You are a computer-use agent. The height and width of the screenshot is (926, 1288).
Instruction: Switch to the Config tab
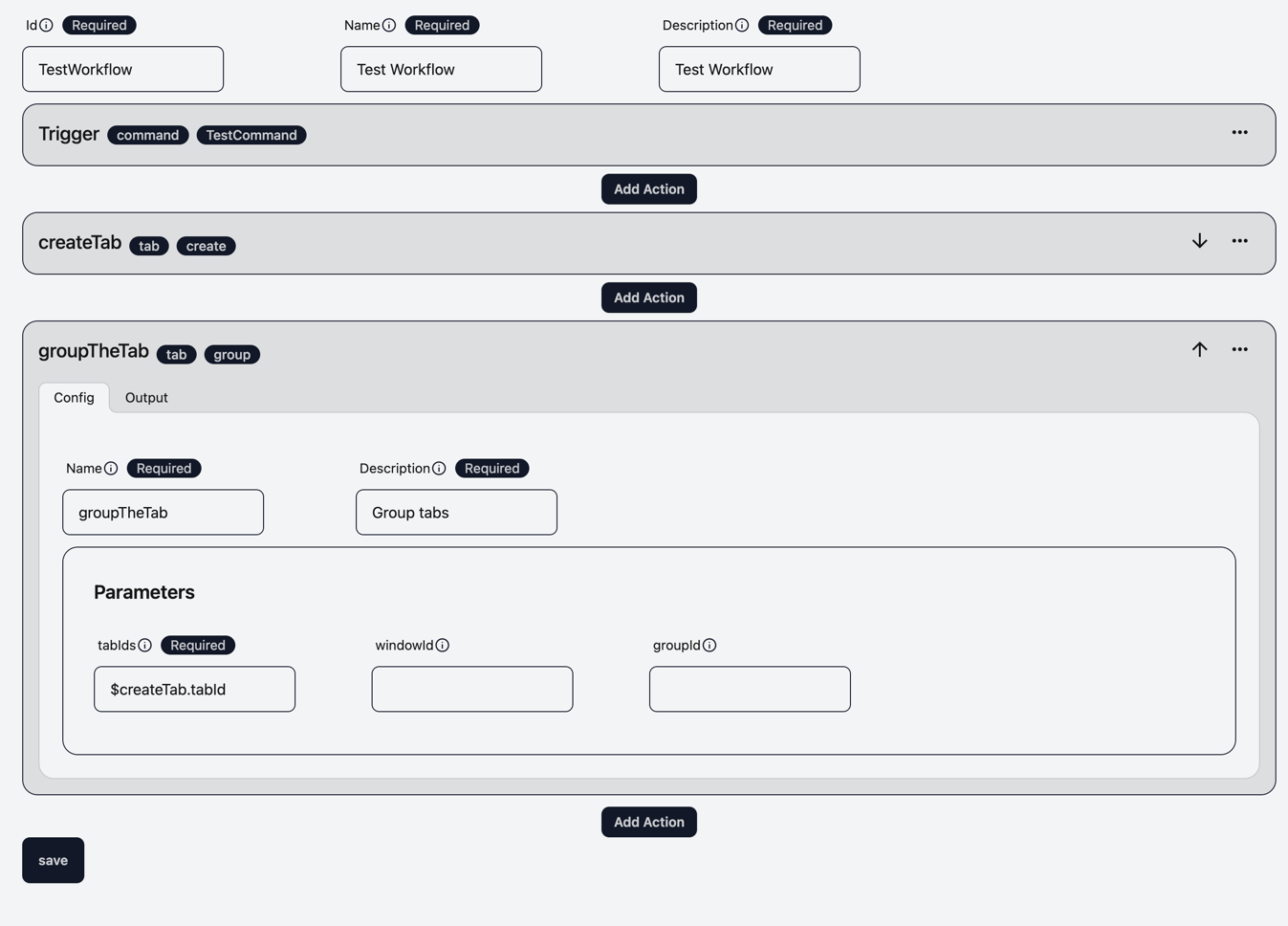pyautogui.click(x=74, y=397)
